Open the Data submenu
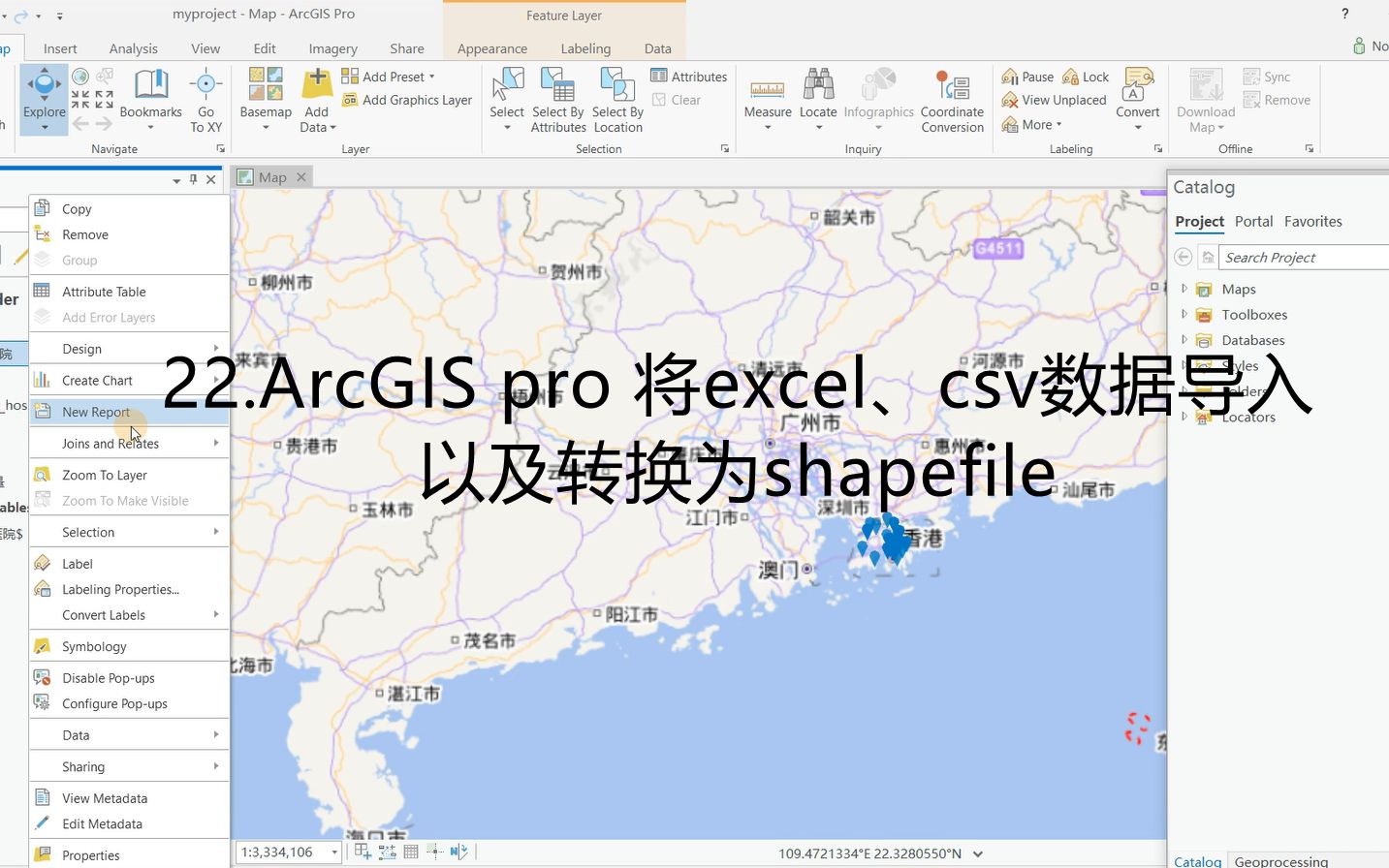Screen dimensions: 1389x868 click(x=129, y=735)
